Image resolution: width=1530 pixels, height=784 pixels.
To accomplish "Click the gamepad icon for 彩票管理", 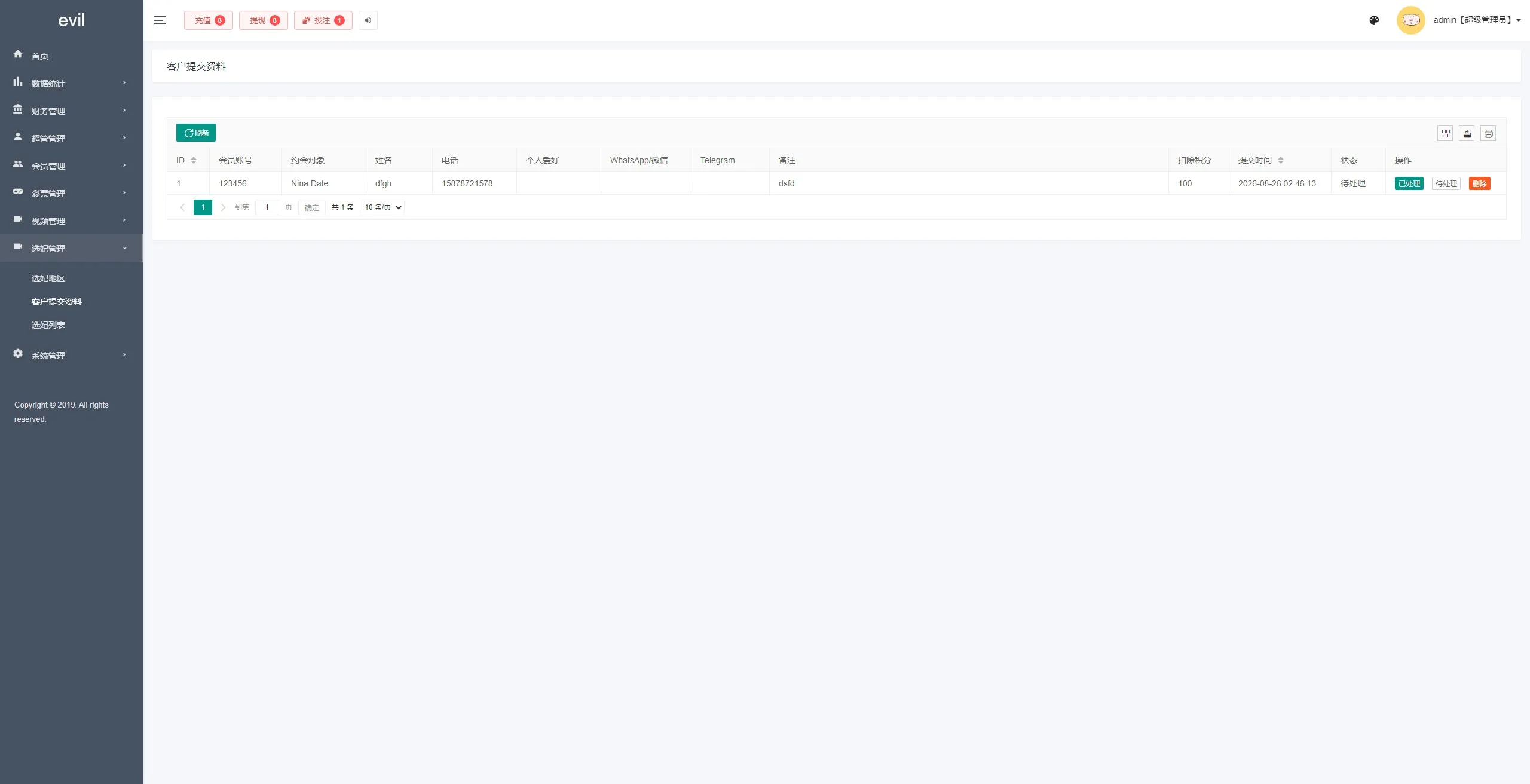I will point(18,192).
